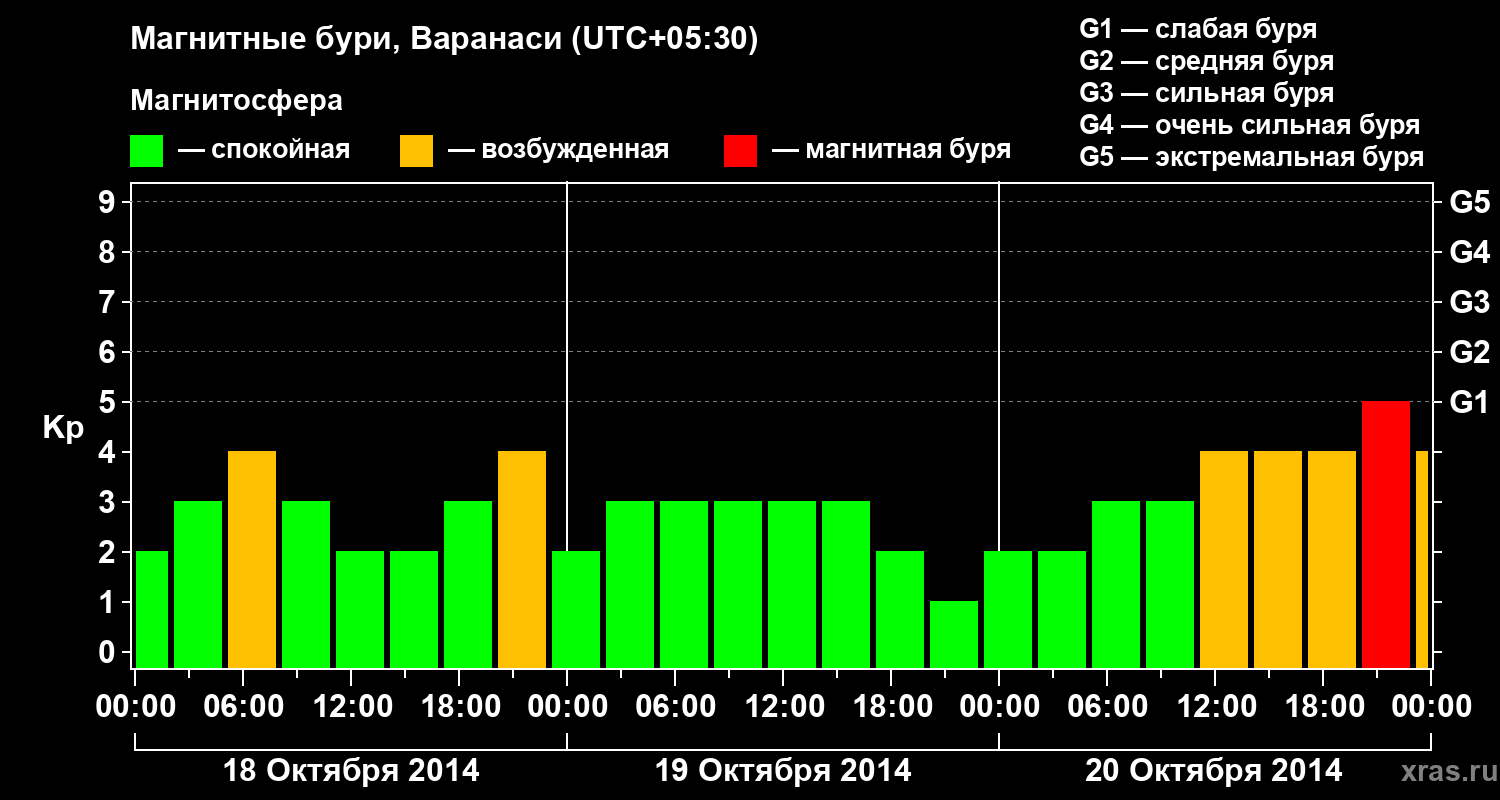Select the 'G4 — очень сильная буря' legend line
1500x800 pixels.
1250,125
